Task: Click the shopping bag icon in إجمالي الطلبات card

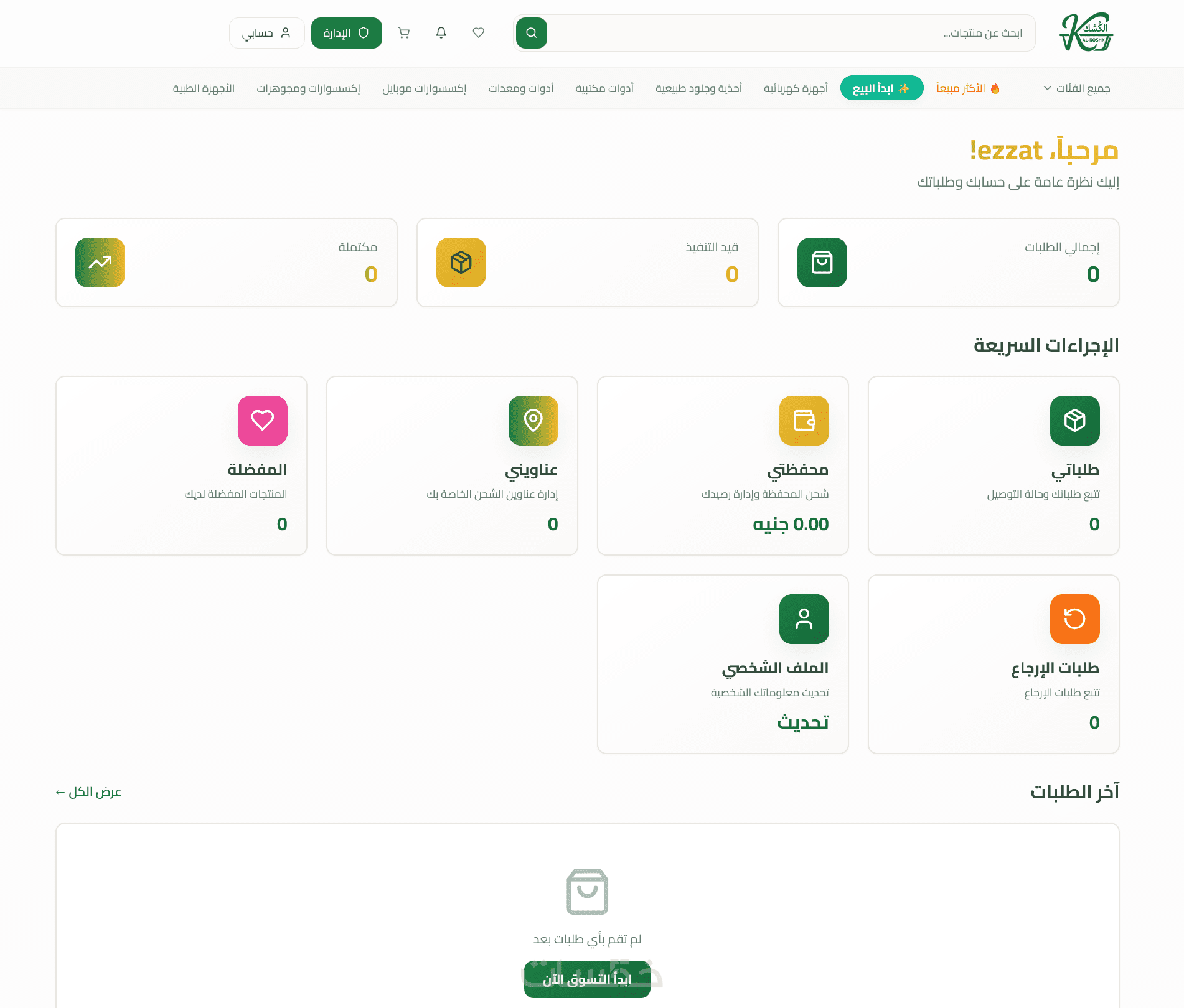Action: point(822,263)
